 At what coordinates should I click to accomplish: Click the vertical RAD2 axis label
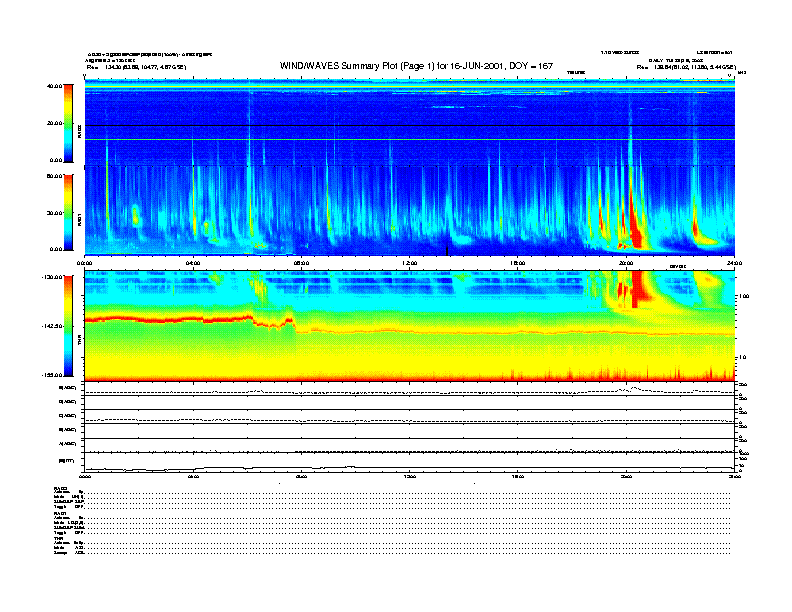tap(79, 131)
